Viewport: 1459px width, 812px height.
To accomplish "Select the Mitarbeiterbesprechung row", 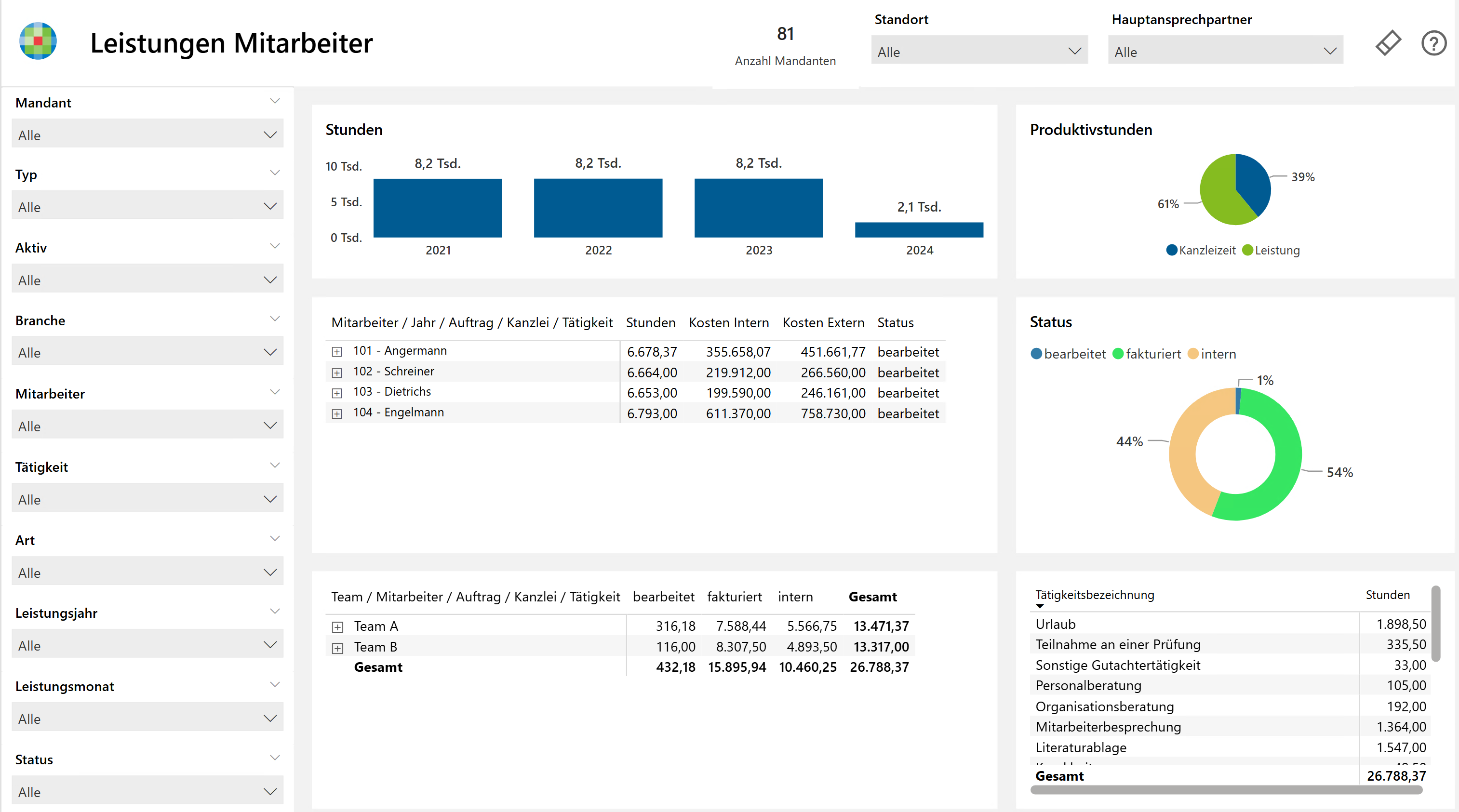I will [x=1231, y=727].
